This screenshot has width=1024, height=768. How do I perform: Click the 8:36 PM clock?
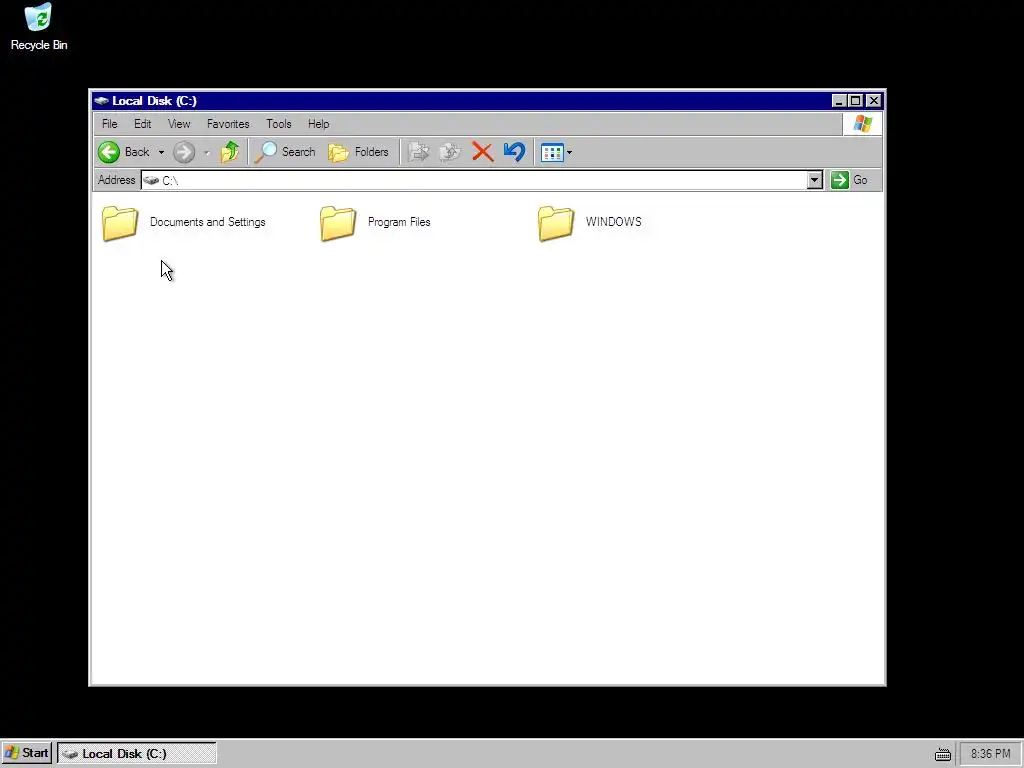click(x=990, y=754)
